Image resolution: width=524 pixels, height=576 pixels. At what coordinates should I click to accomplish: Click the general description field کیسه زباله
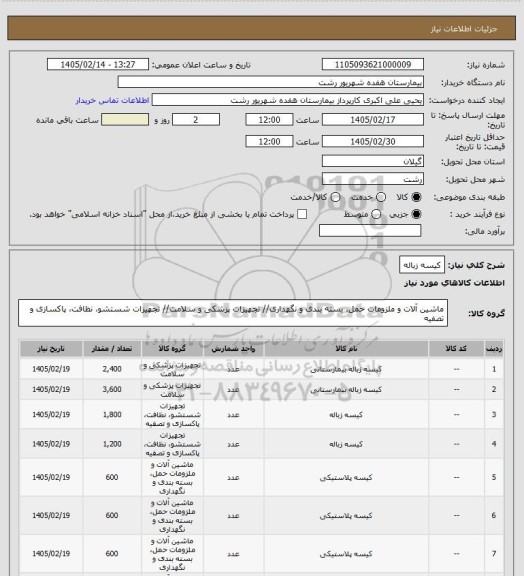(x=422, y=265)
